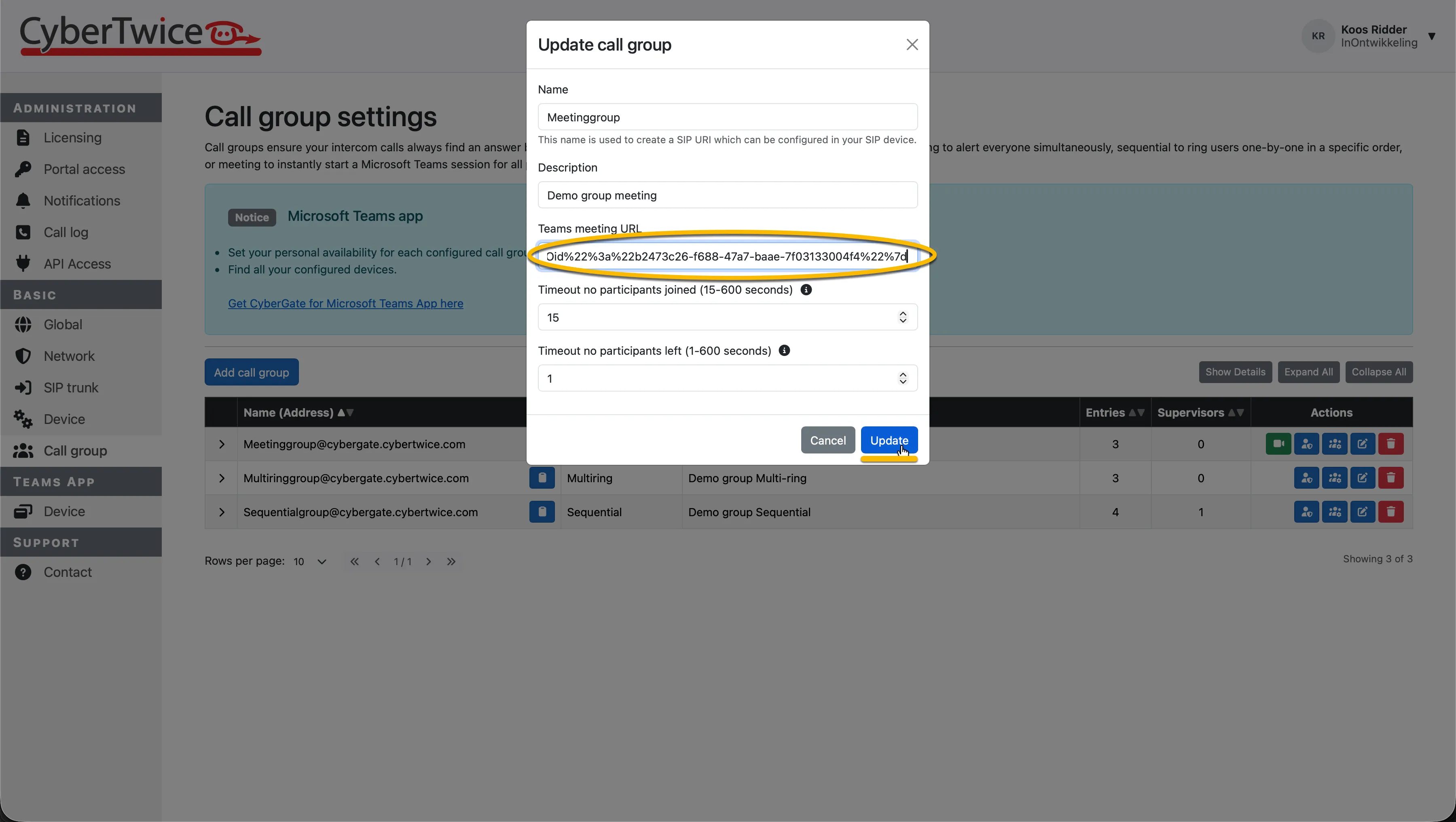The height and width of the screenshot is (822, 1456).
Task: Click the info icon next to timeout joined
Action: (806, 290)
